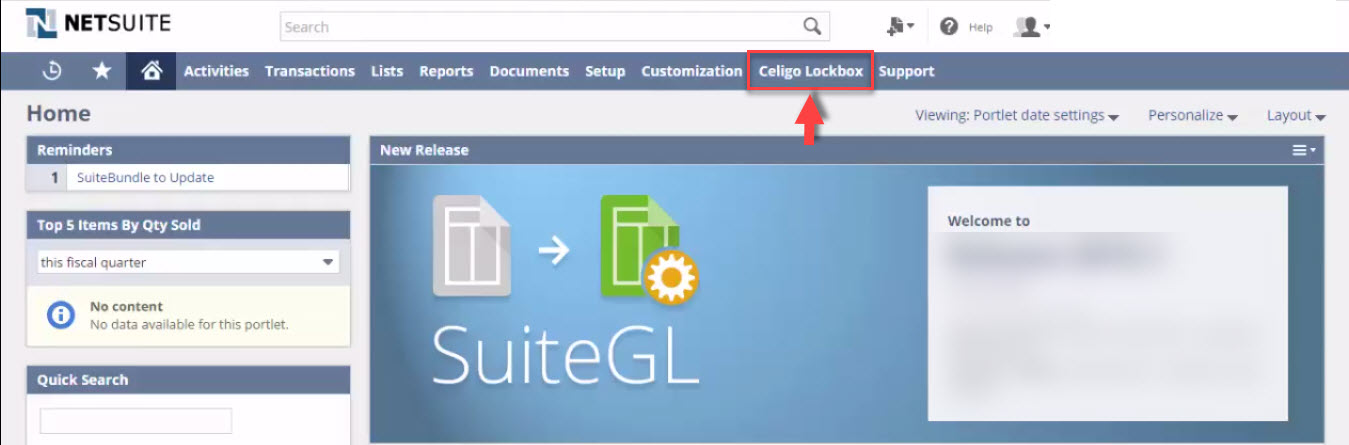Open the Activities menu
The width and height of the screenshot is (1349, 445).
pyautogui.click(x=216, y=71)
